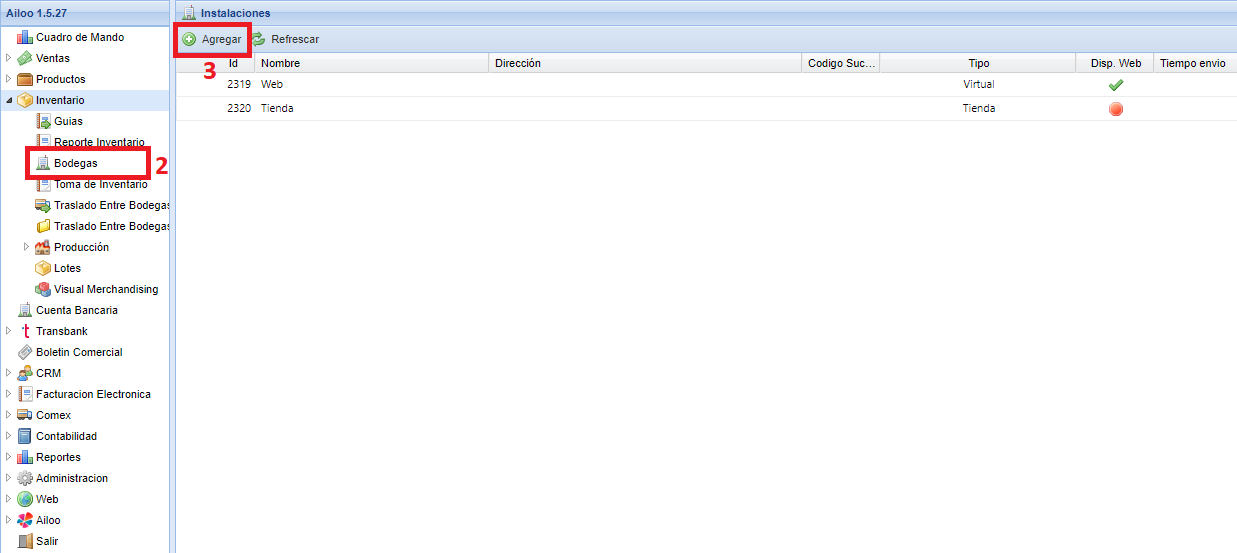Click the Refrescar arrows icon
This screenshot has height=553, width=1237.
[258, 39]
